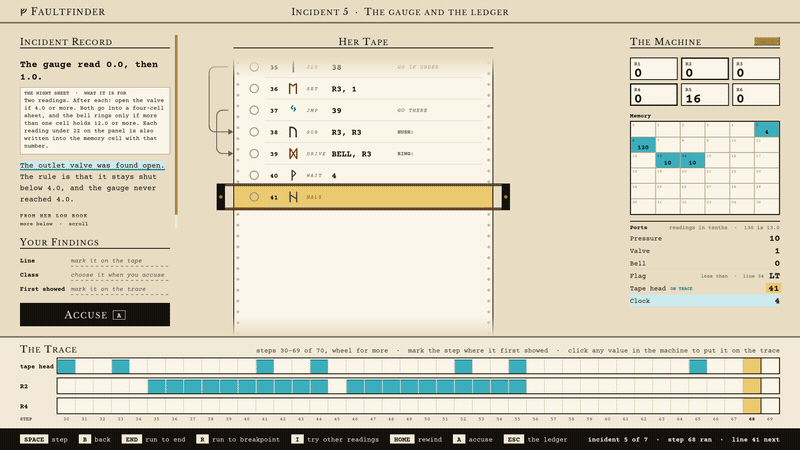Viewport: 800px width, 450px height.
Task: Click the night sheet note box
Action: point(95,120)
